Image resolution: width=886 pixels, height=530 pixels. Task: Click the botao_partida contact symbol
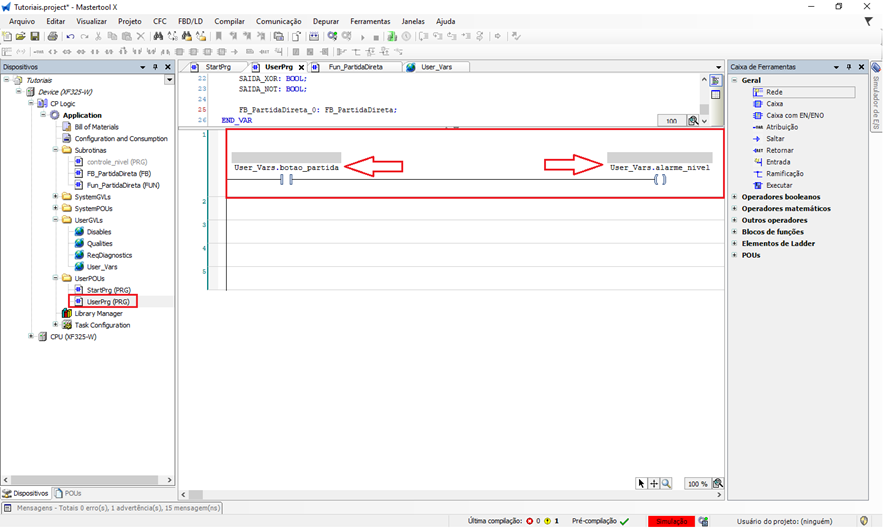tap(286, 180)
